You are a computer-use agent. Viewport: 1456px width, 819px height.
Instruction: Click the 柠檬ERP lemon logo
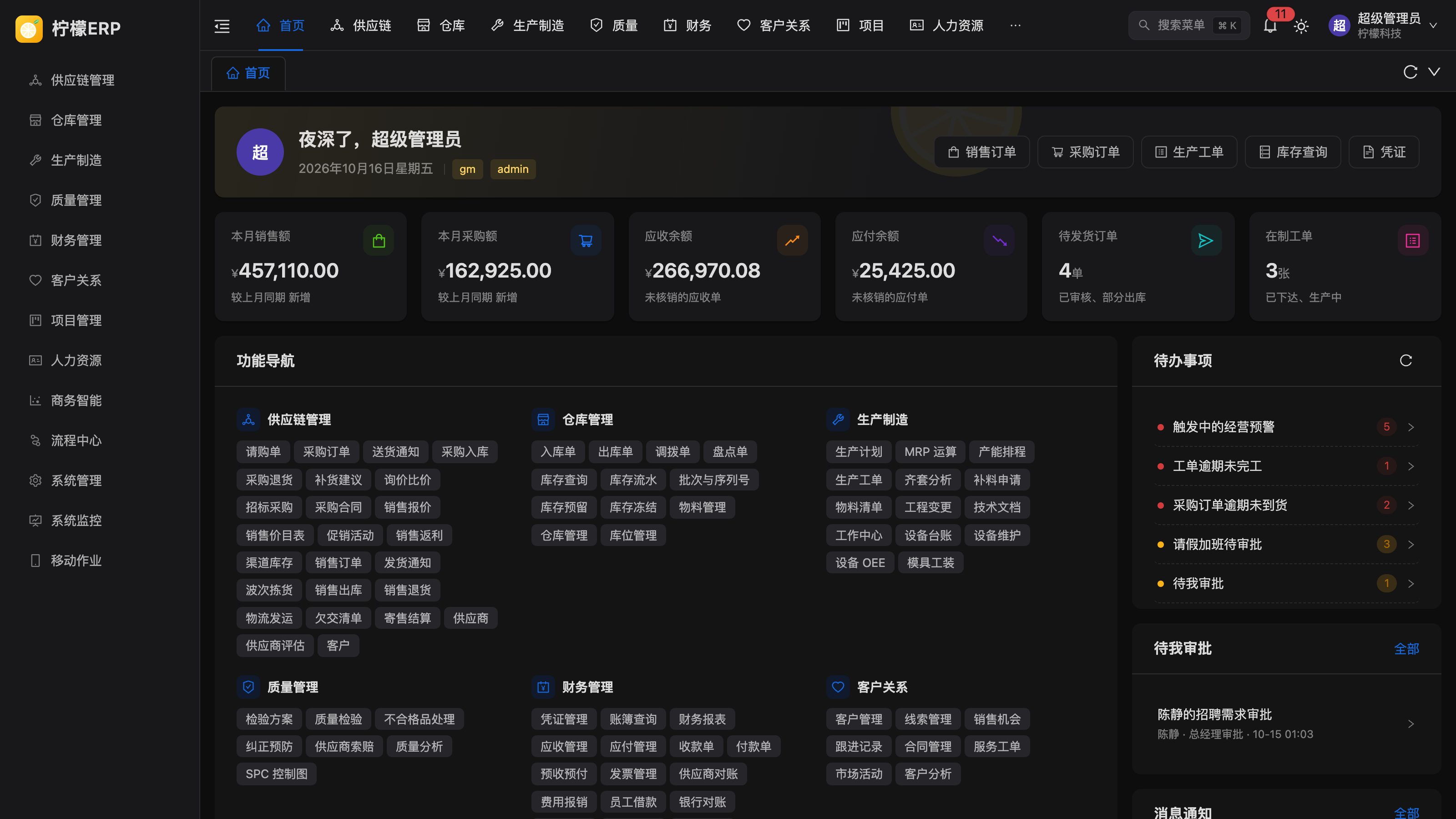pyautogui.click(x=29, y=28)
